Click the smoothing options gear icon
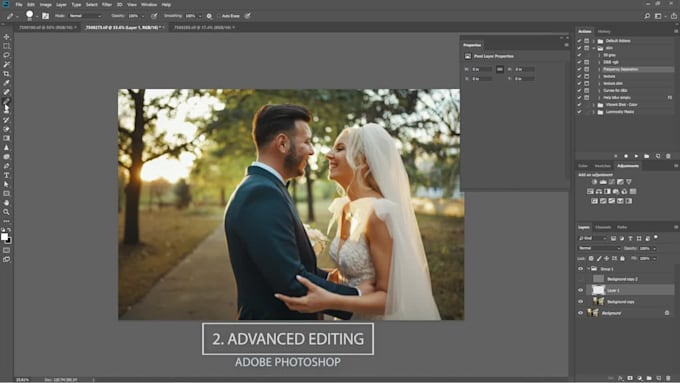Screen dimensions: 680x383 [209, 16]
